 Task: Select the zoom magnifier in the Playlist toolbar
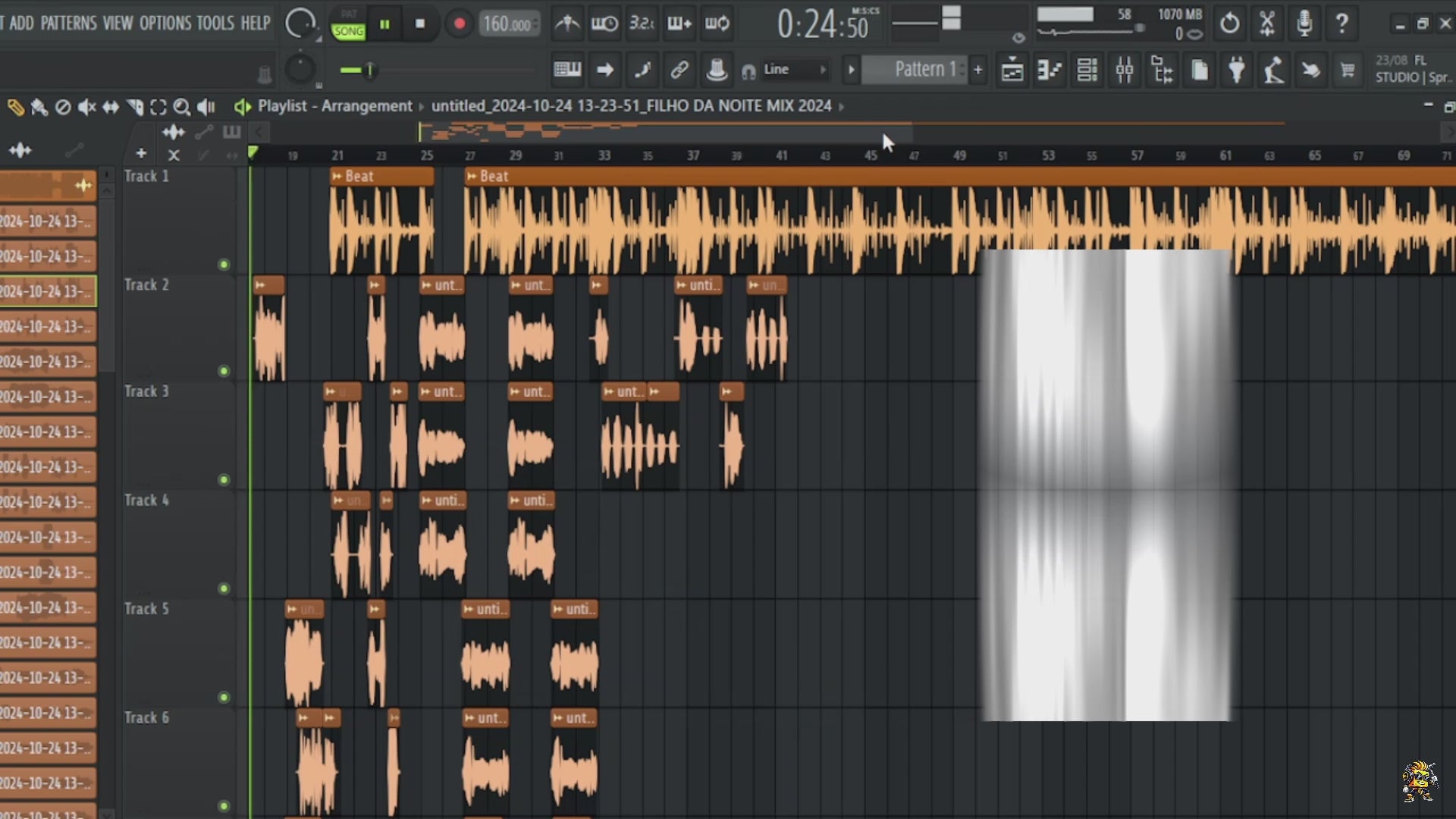(x=182, y=107)
